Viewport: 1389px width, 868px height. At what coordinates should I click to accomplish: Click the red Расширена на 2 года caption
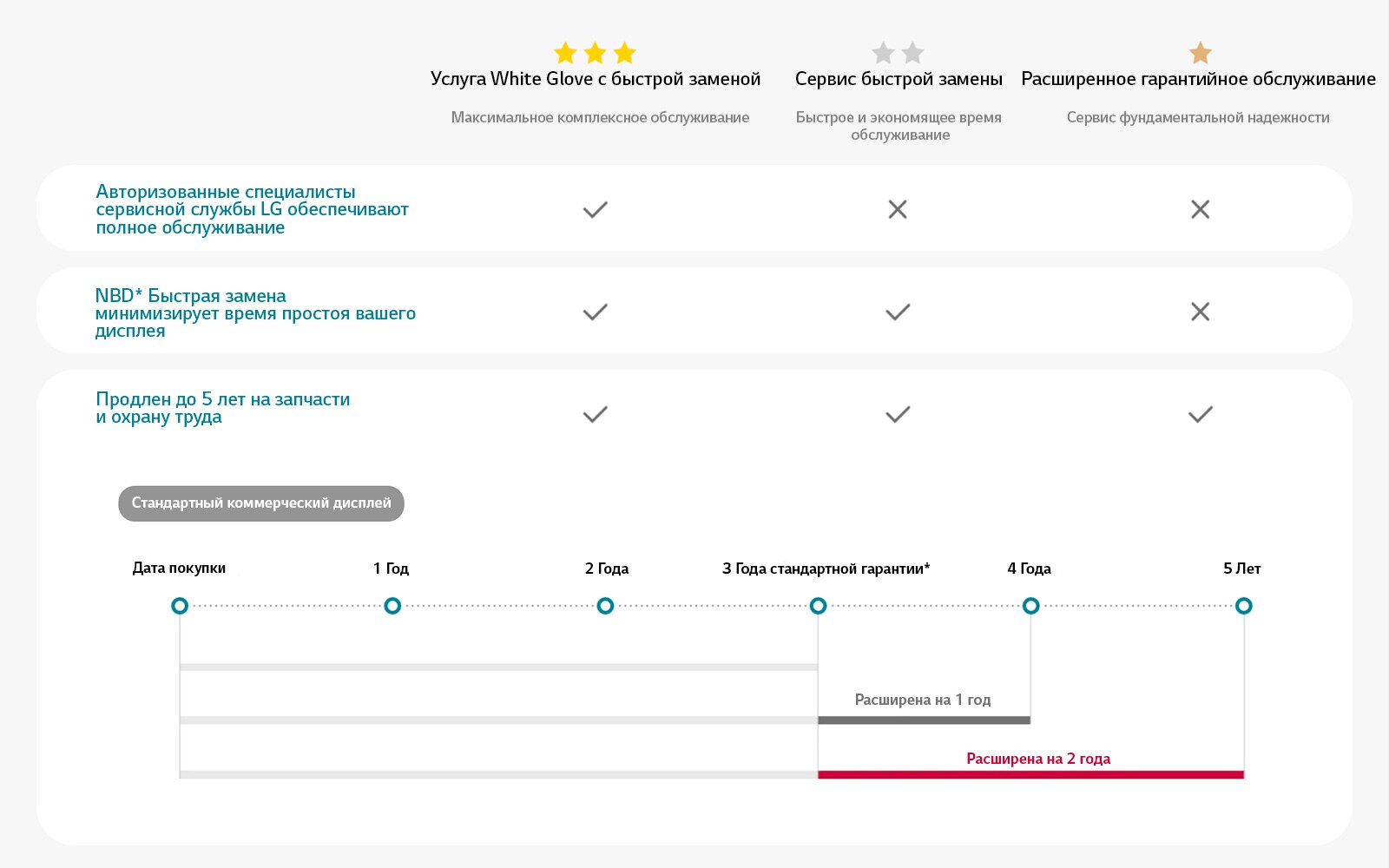point(1038,759)
